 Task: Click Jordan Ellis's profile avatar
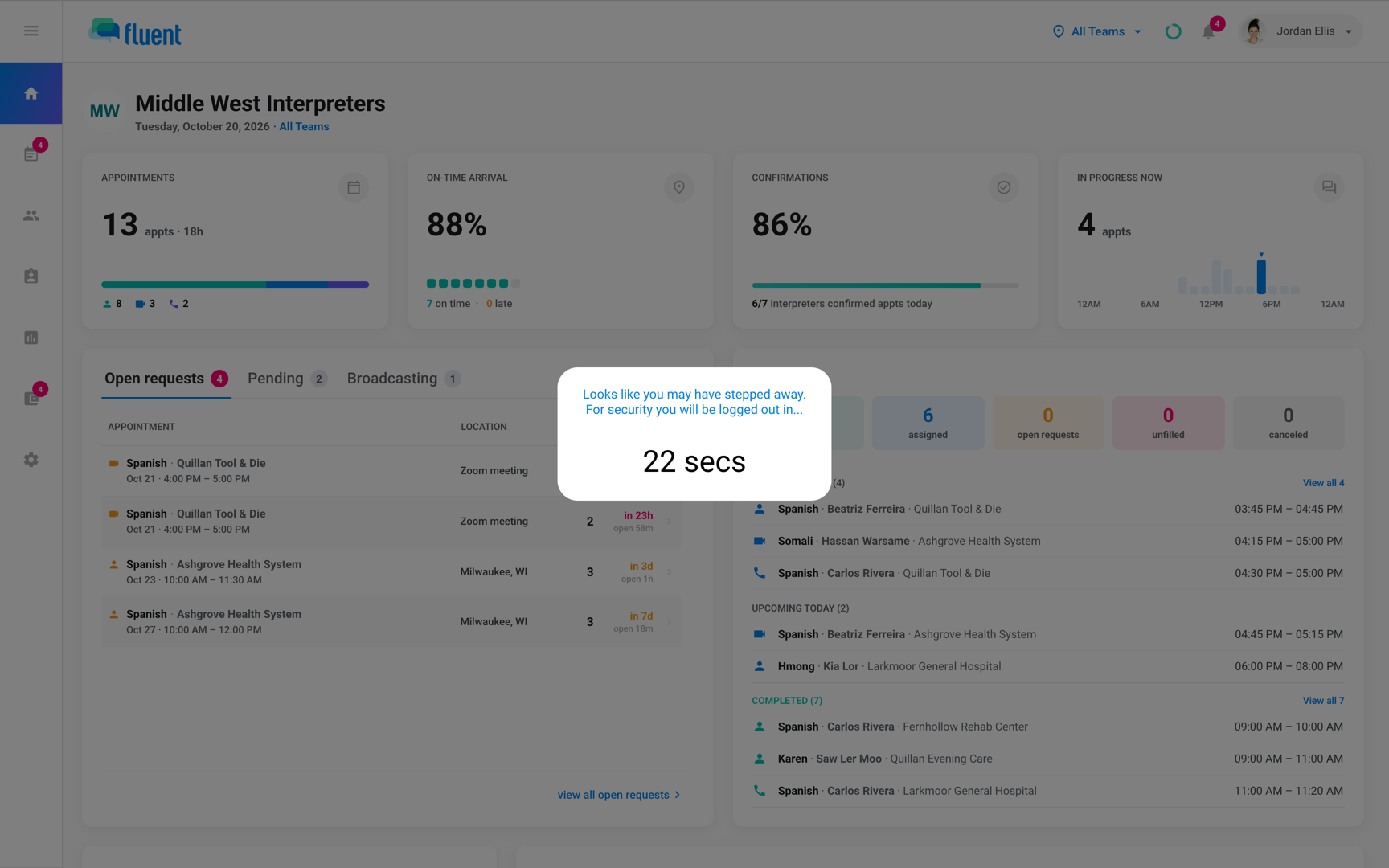pos(1253,31)
